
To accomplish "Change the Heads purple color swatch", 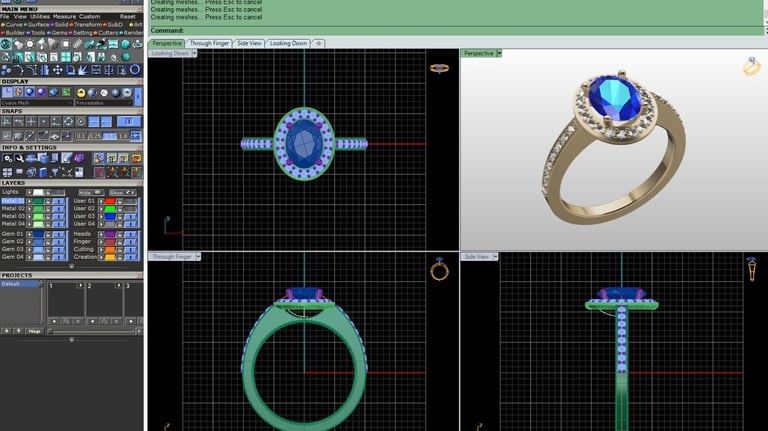I will tap(110, 234).
